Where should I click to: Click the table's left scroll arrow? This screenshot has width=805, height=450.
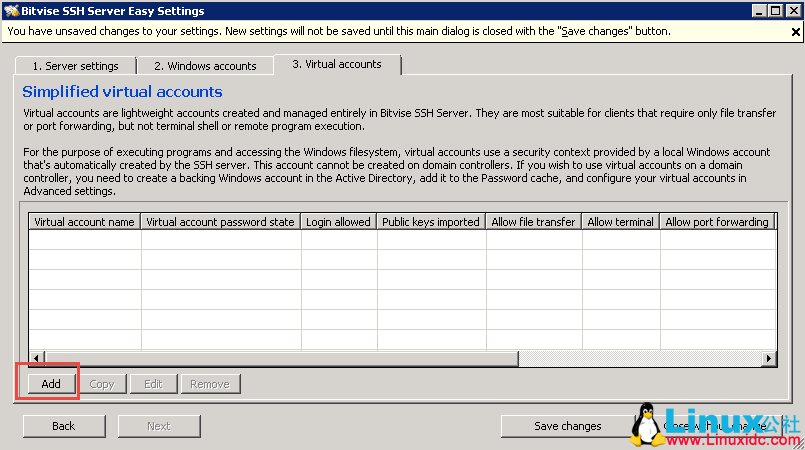click(x=36, y=358)
